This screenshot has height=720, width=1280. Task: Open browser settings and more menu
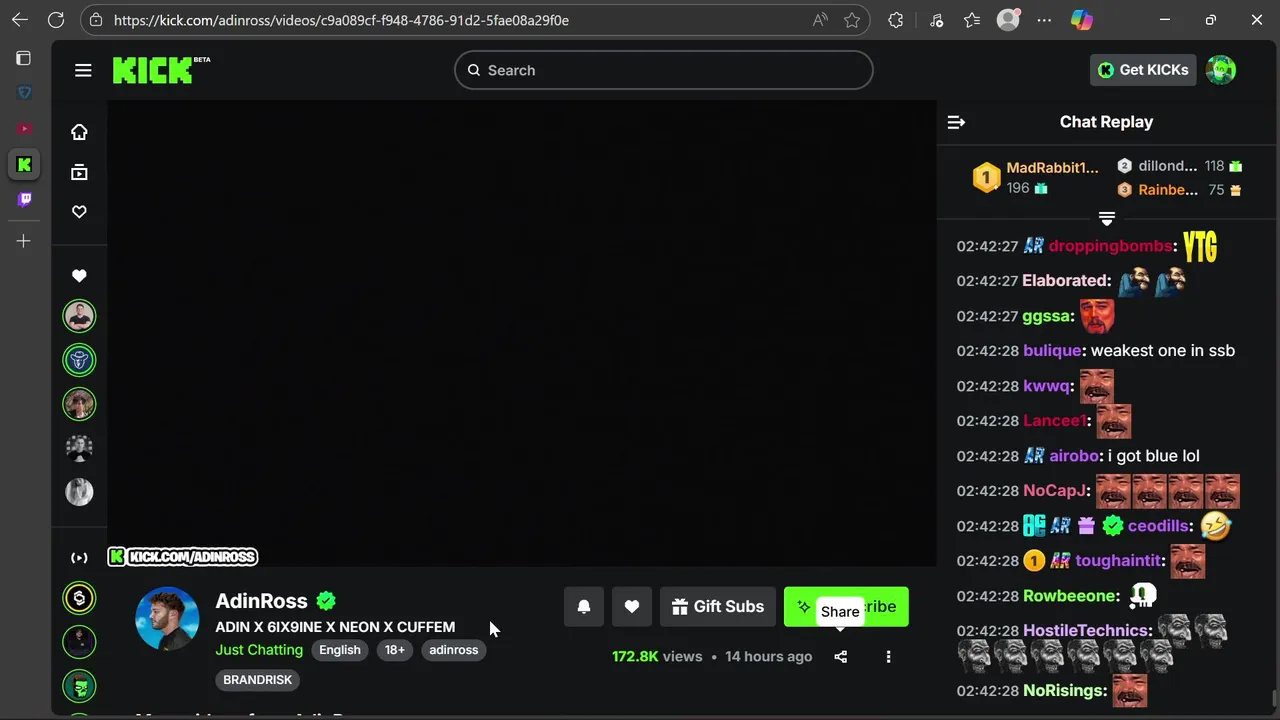1044,20
